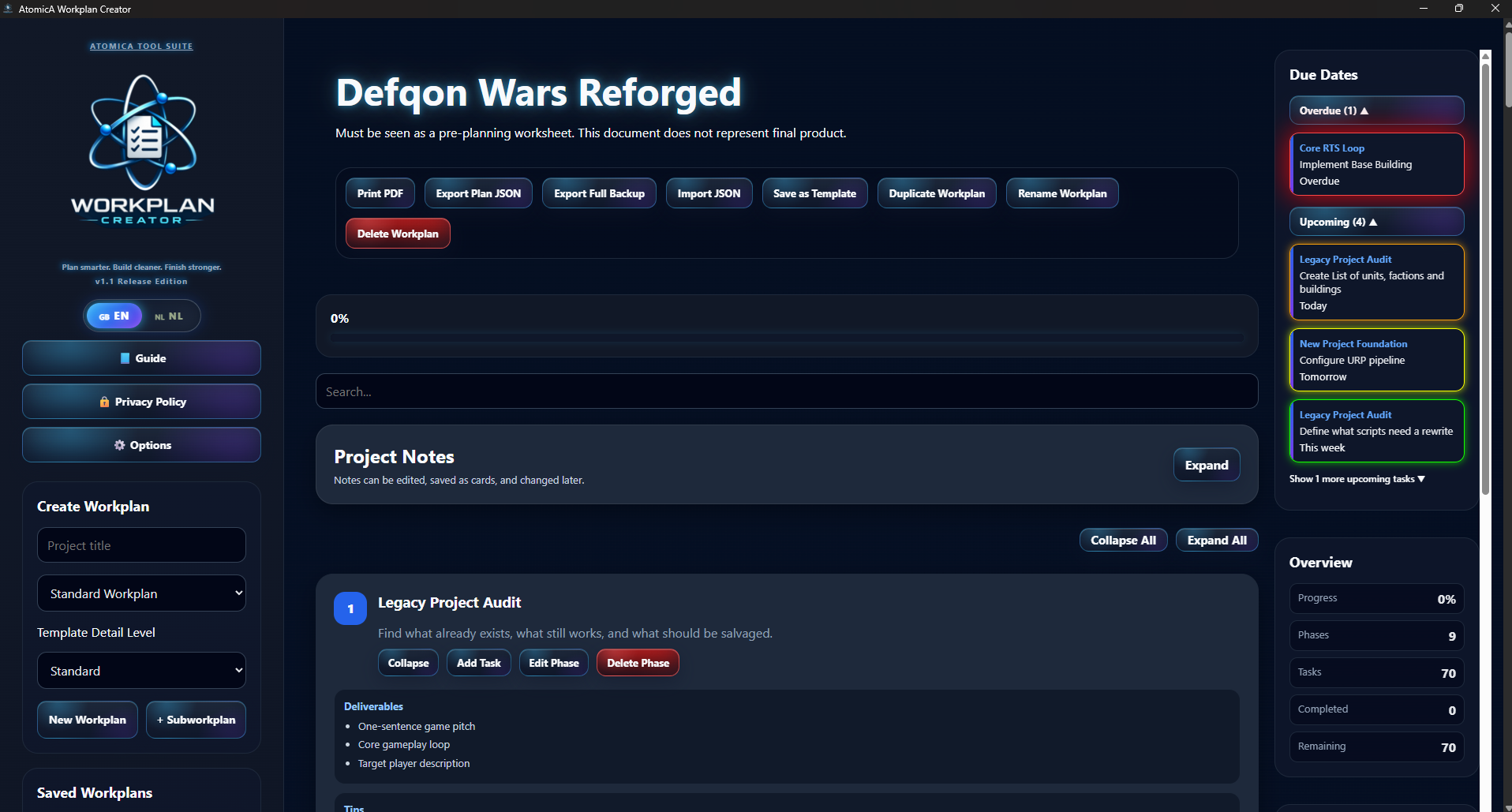The height and width of the screenshot is (812, 1512).
Task: Click the AtomicA app icon in title bar
Action: tap(8, 9)
